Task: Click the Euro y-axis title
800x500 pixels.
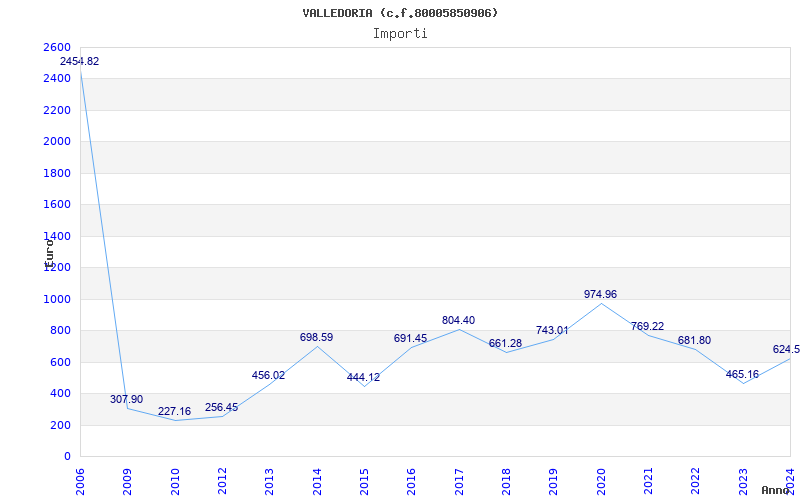Action: (49, 254)
